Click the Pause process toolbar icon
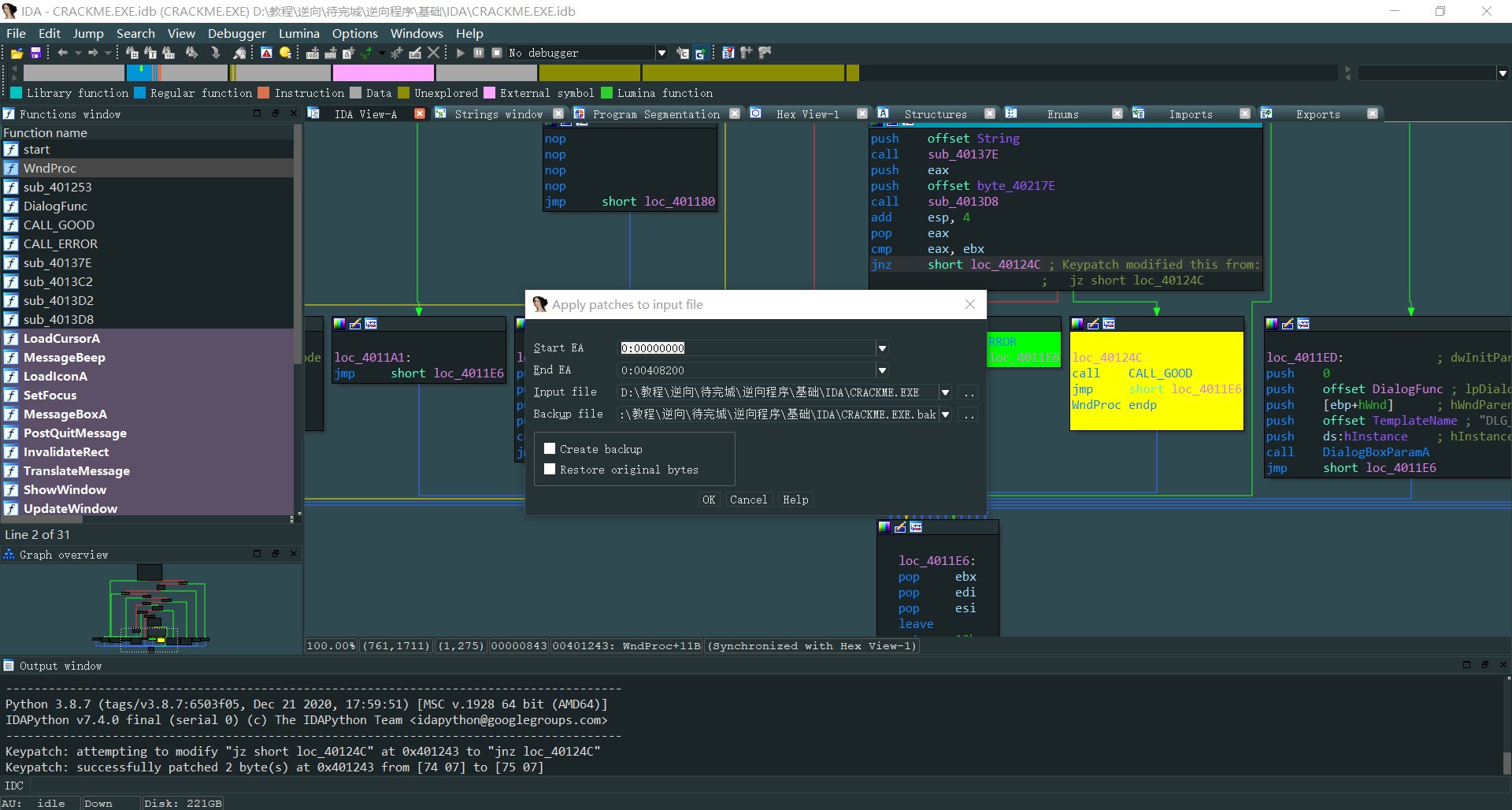This screenshot has width=1512, height=810. click(479, 53)
